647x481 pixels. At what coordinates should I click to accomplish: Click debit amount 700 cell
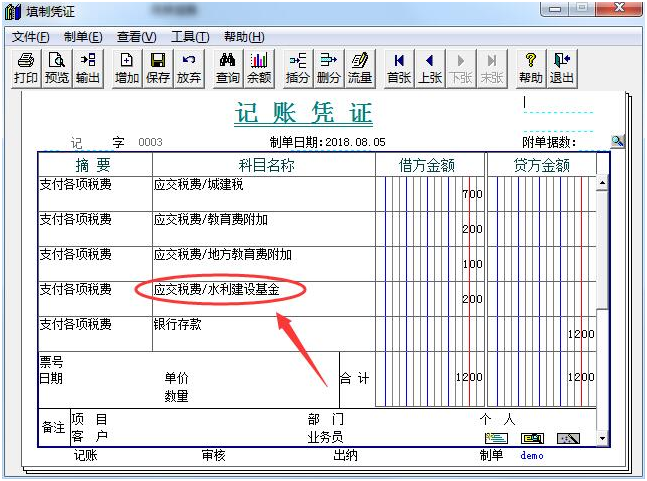[430, 194]
